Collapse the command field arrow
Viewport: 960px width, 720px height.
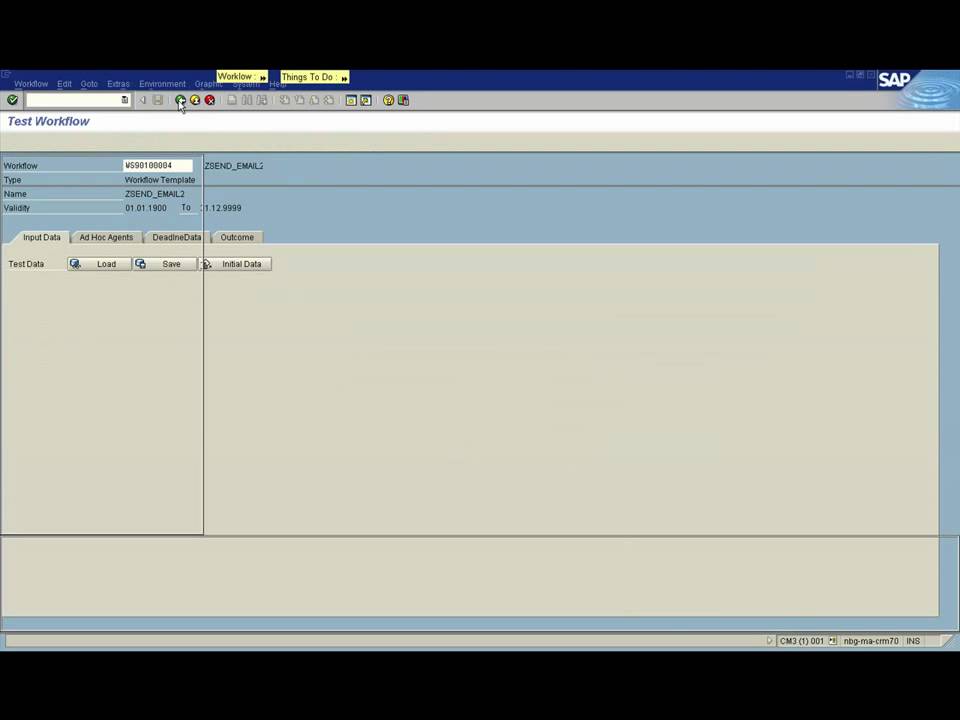tap(142, 100)
